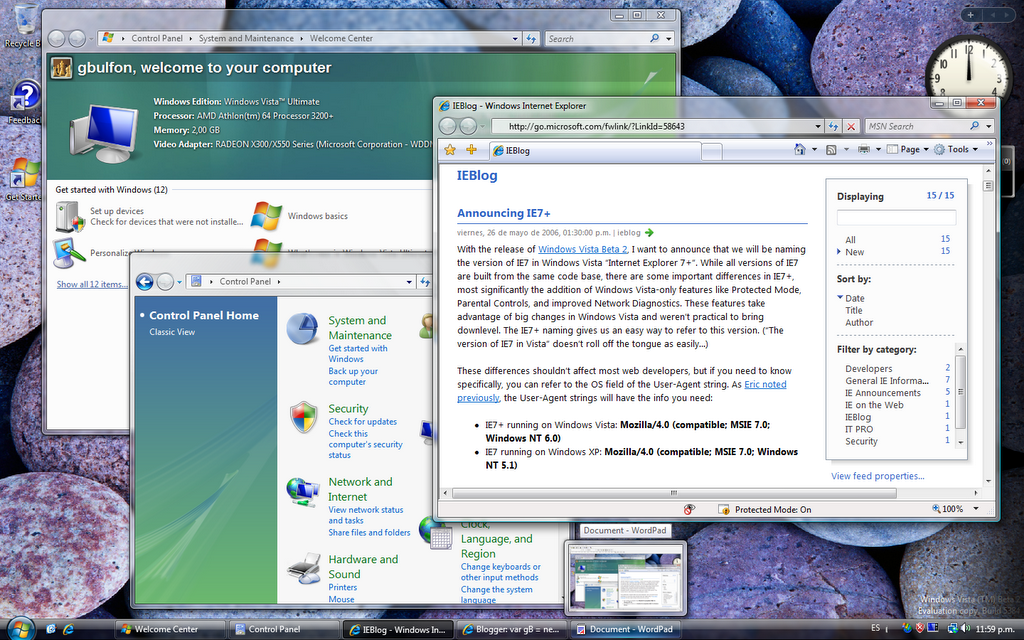This screenshot has height=640, width=1024.
Task: Open the IE address bar dropdown
Action: tap(818, 126)
